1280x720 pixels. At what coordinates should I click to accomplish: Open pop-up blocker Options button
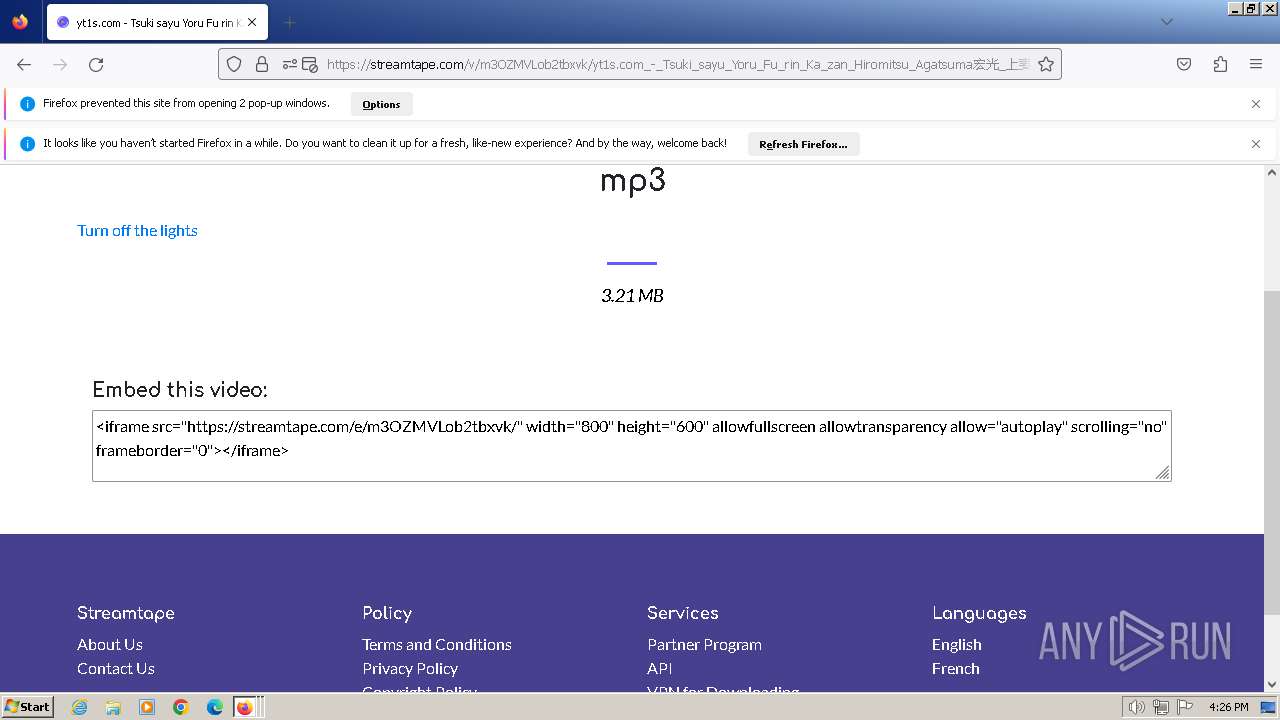pos(381,104)
